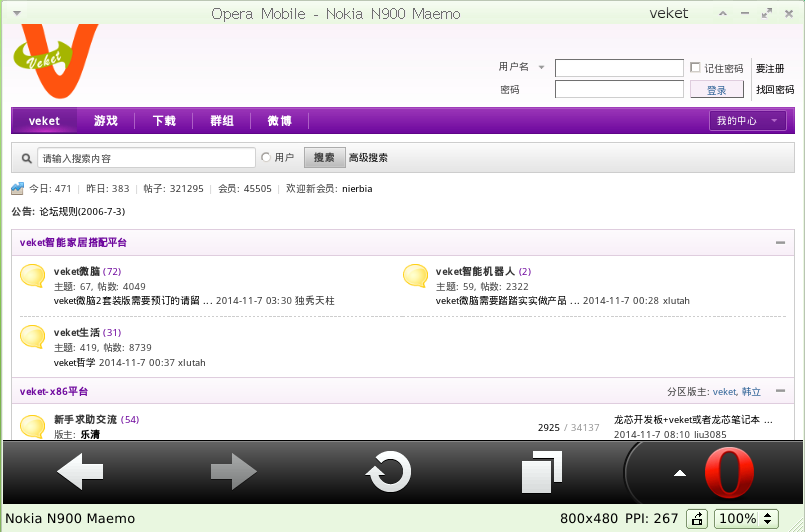Open window menu arrow at title bar left

click(16, 13)
